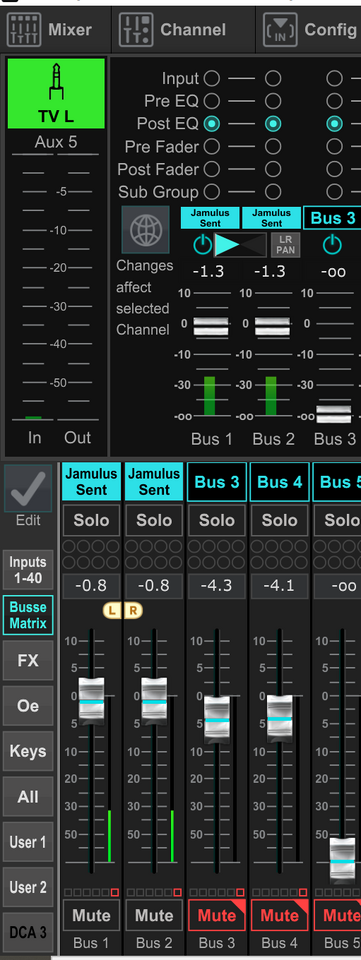Select Post Fader radio for first send
This screenshot has width=361, height=960.
tap(212, 169)
